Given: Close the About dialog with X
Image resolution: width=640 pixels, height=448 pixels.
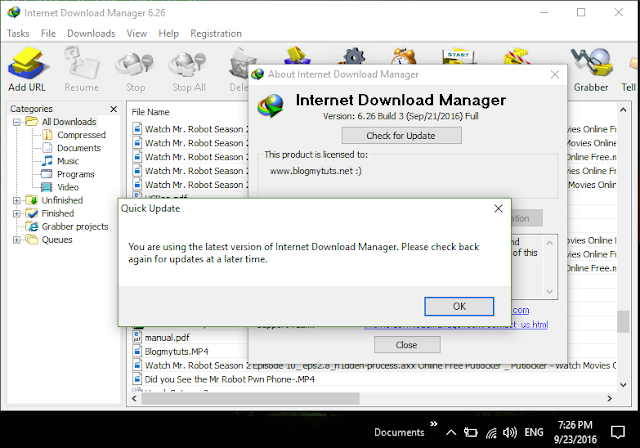Looking at the screenshot, I should point(555,74).
